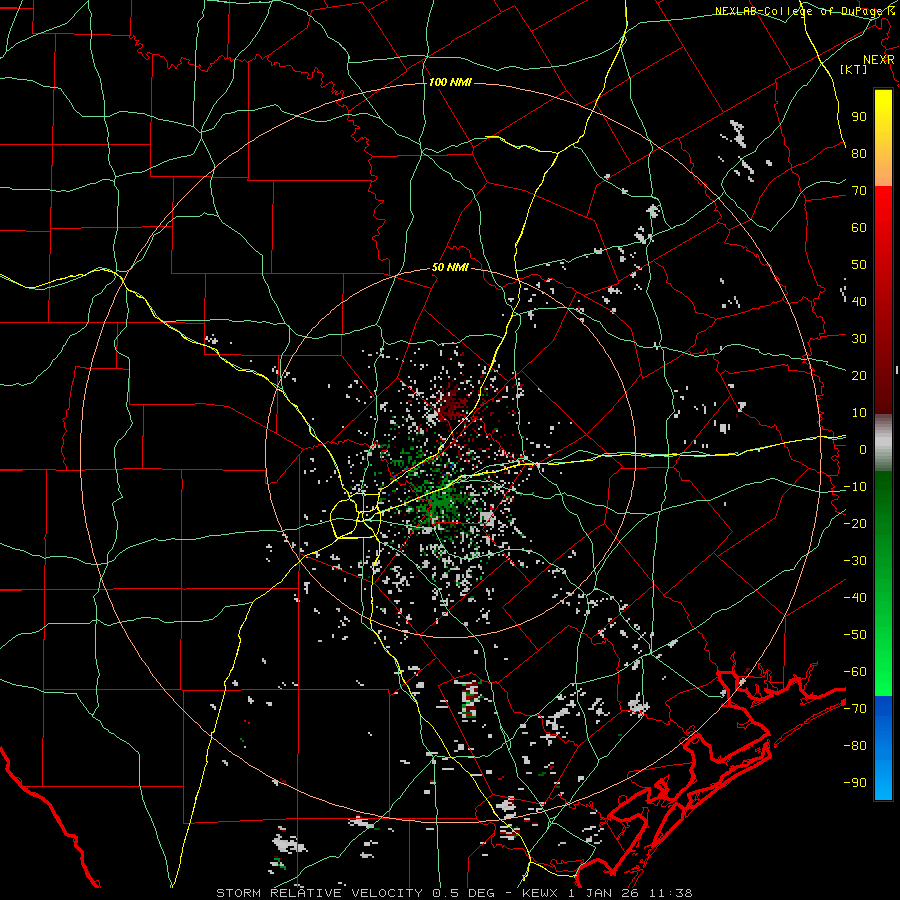Click the 90 value on the velocity scale
900x900 pixels.
tap(859, 117)
